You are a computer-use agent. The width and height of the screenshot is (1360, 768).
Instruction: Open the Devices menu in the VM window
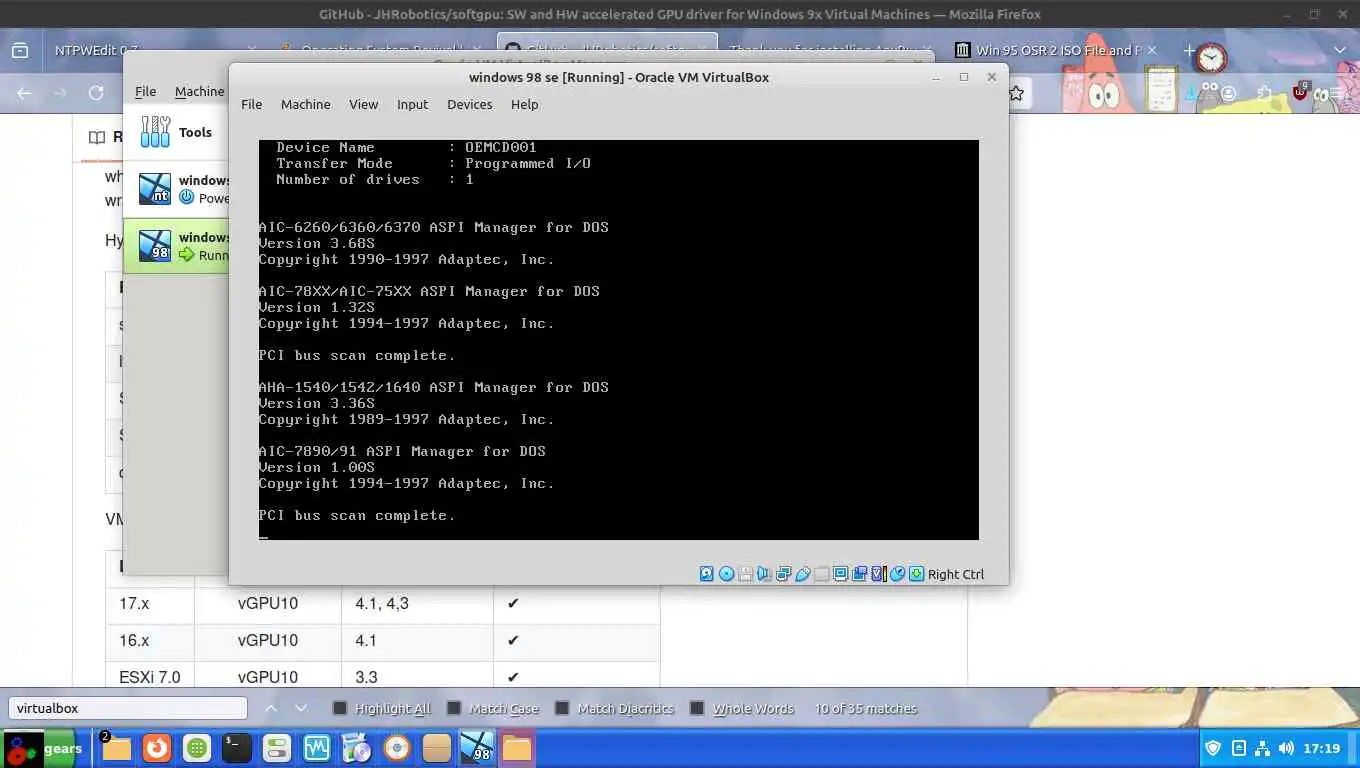coord(469,104)
